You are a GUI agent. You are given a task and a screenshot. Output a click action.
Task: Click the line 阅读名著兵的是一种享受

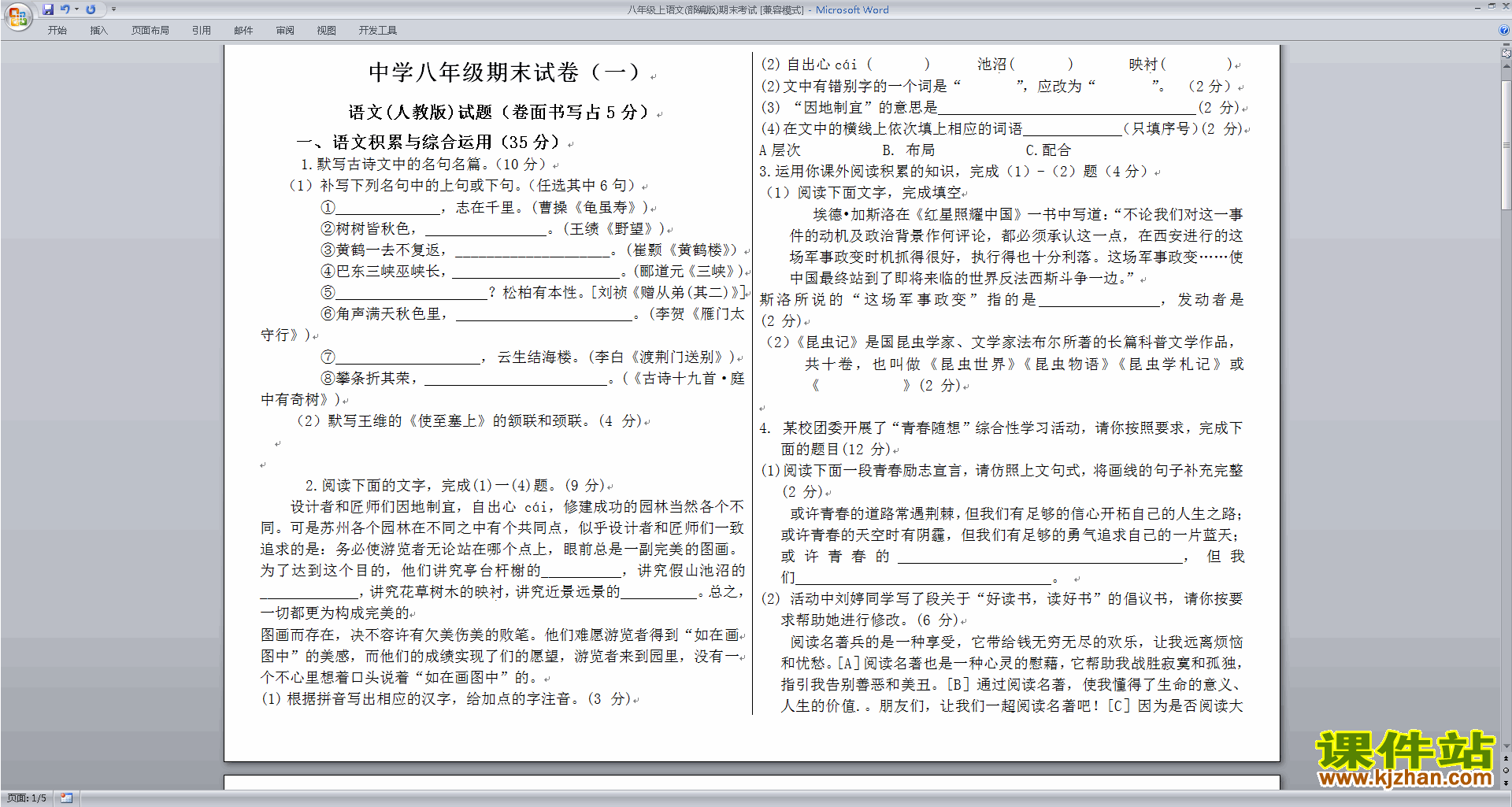click(x=1017, y=642)
